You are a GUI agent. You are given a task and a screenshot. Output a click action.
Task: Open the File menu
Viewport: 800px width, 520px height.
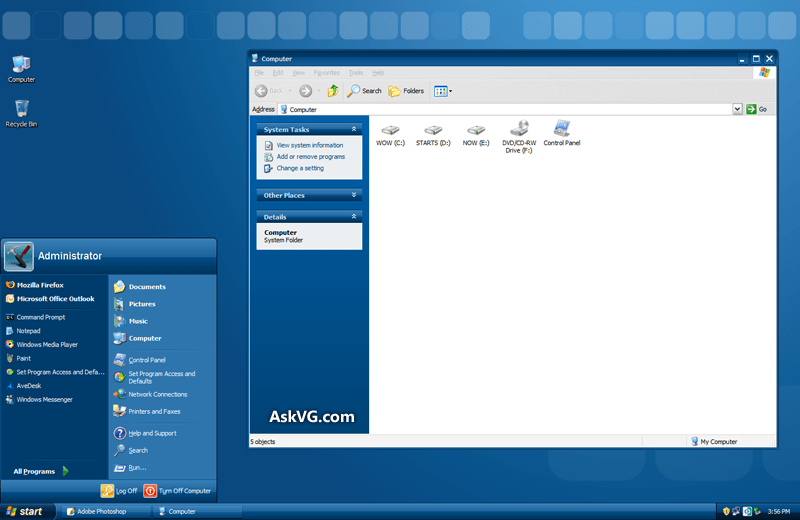pos(259,73)
